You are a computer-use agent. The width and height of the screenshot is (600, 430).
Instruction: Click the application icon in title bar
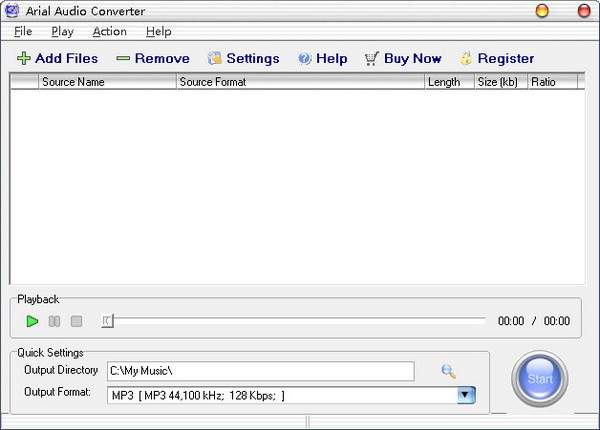pos(11,10)
